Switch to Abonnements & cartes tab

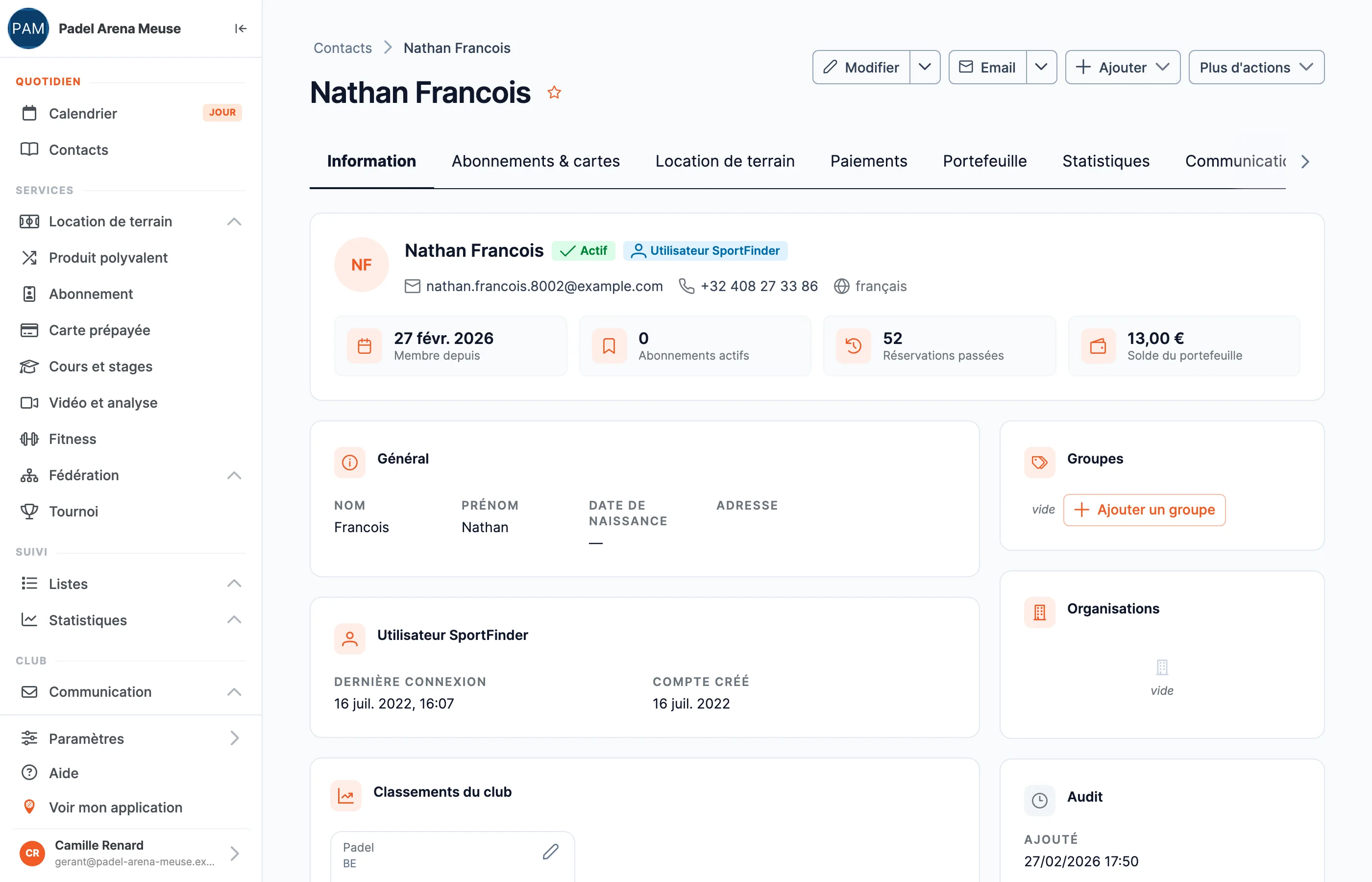(x=536, y=162)
